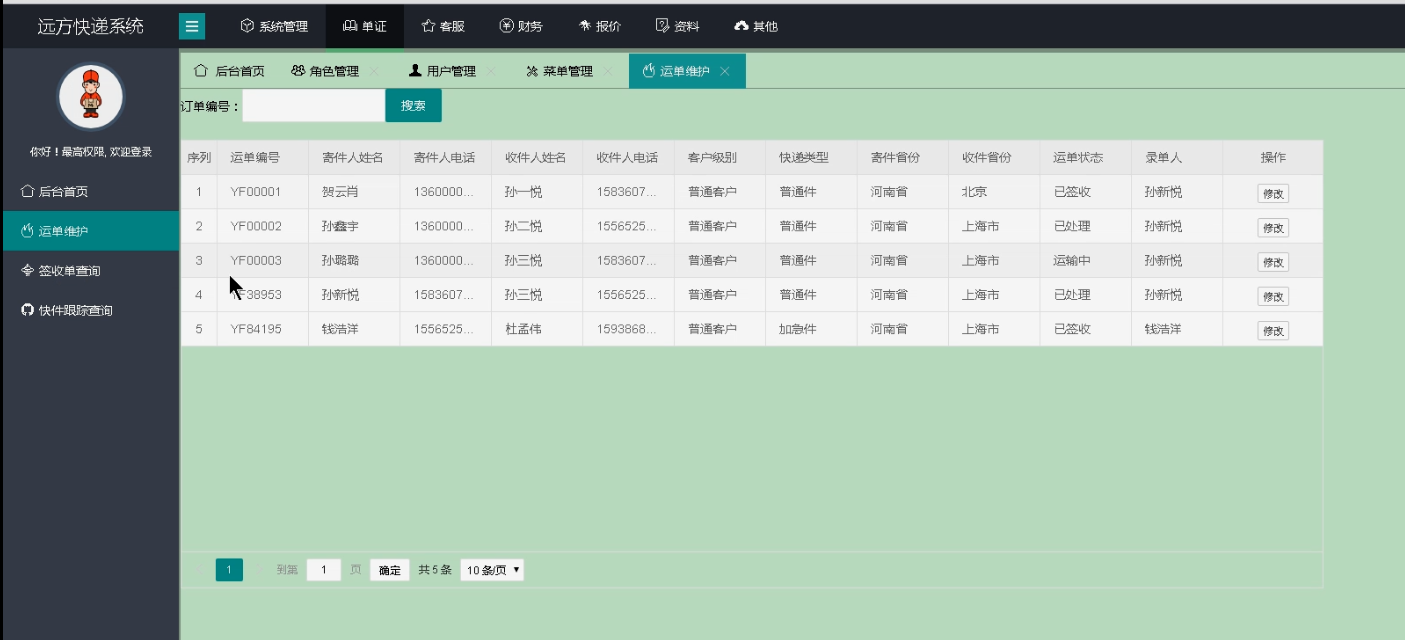Close the 运单维护 tab
The width and height of the screenshot is (1405, 640).
click(x=725, y=71)
